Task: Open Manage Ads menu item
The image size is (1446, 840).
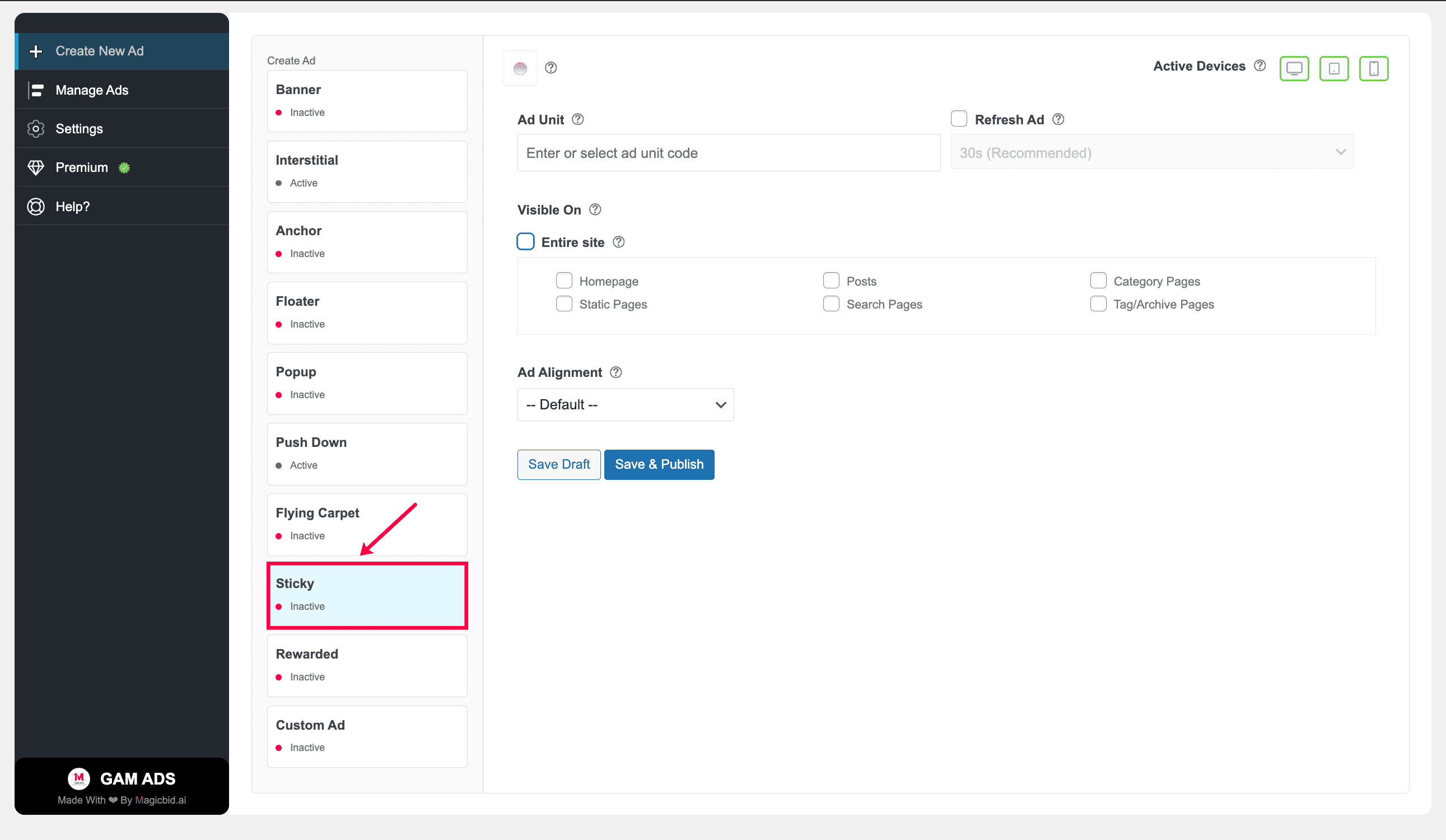Action: tap(122, 90)
